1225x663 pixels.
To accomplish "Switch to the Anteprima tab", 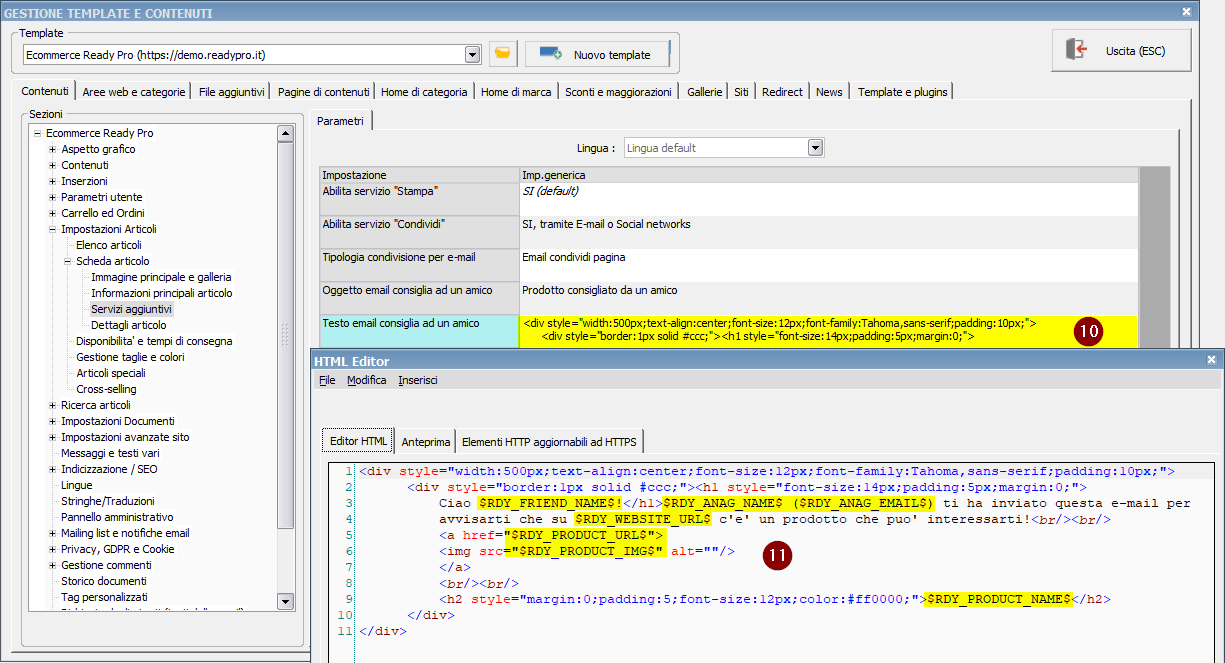I will [x=424, y=441].
